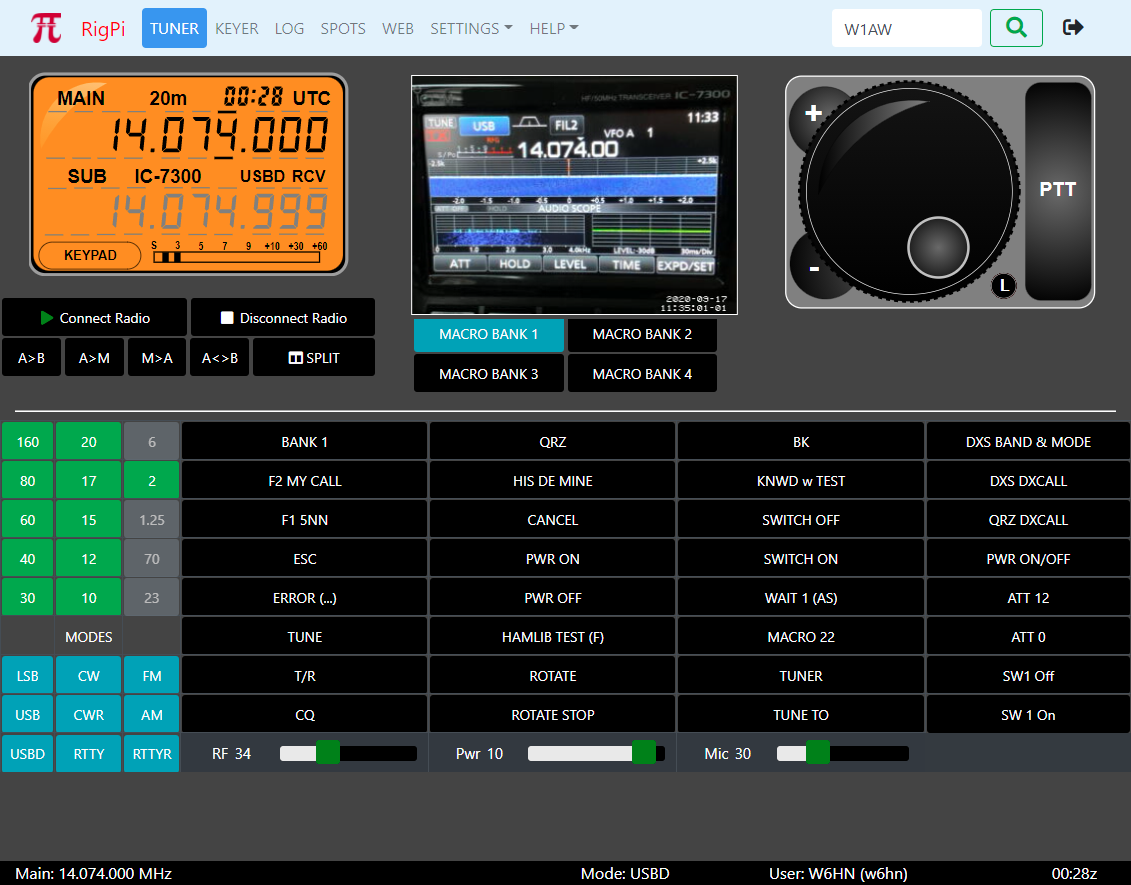
Task: Switch to the KEYER tab
Action: click(x=237, y=29)
